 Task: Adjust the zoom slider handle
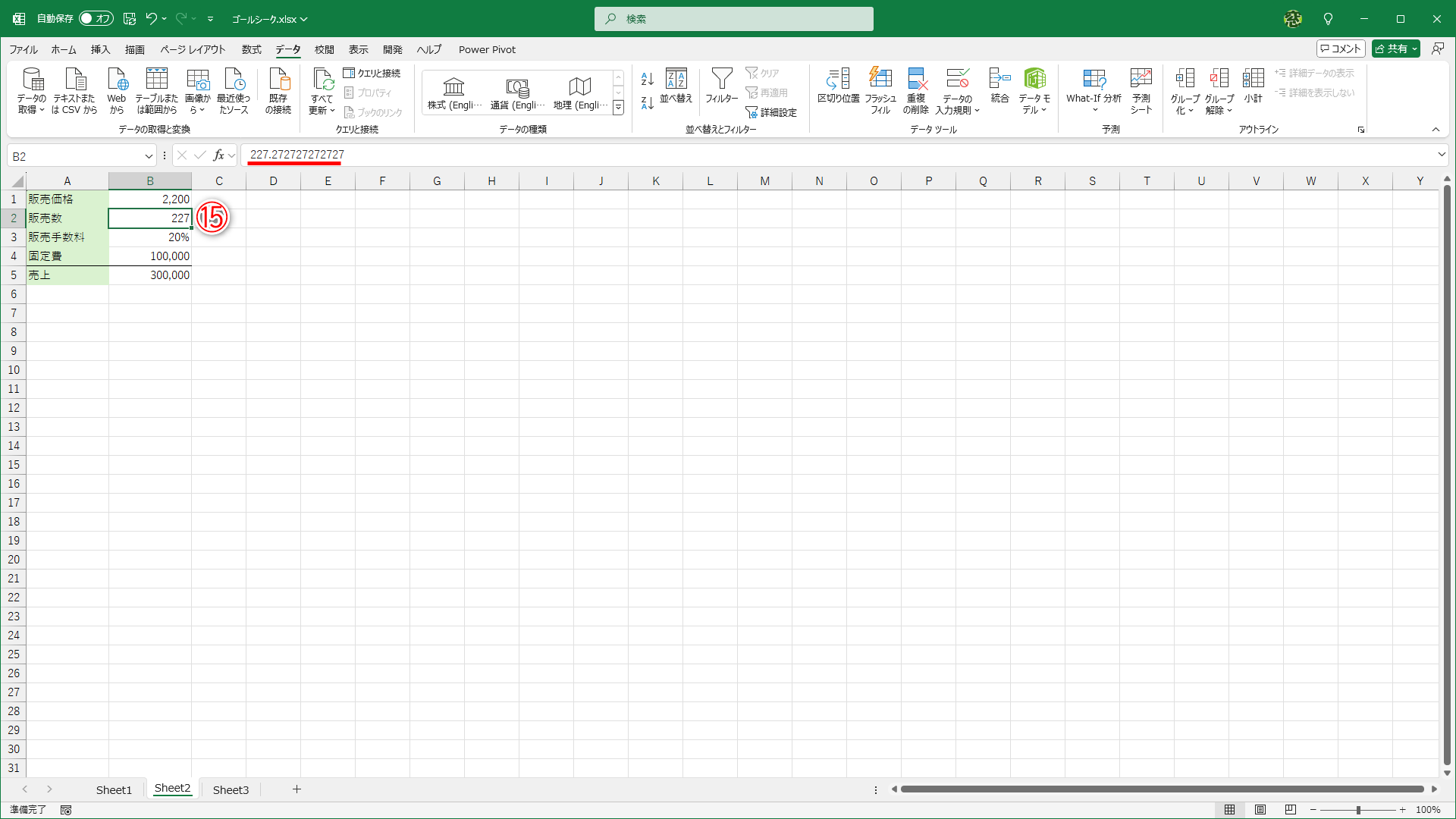click(1358, 810)
